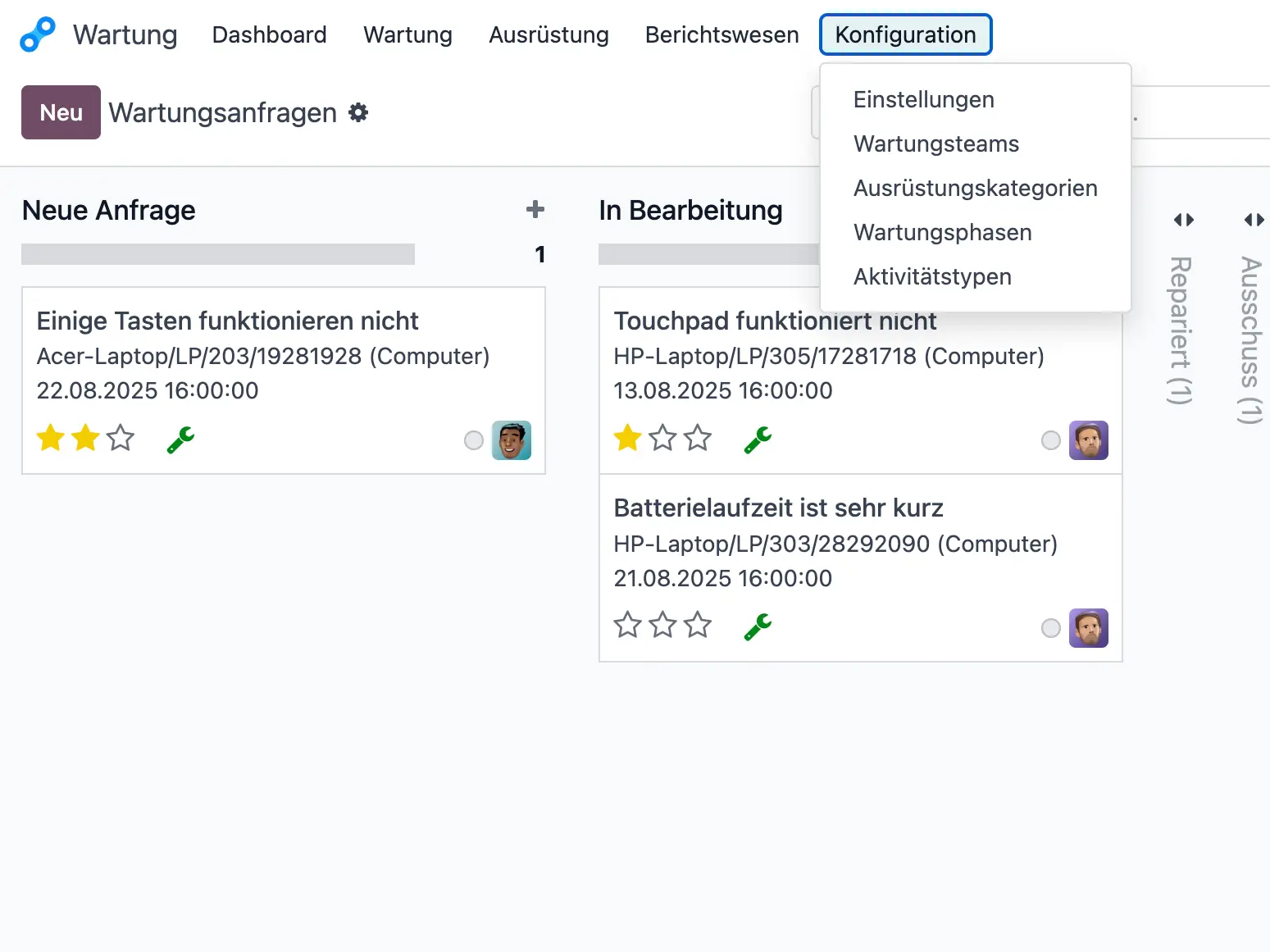Screen dimensions: 1270x952
Task: Click the green wrench icon on the Touchpad card
Action: pyautogui.click(x=756, y=440)
